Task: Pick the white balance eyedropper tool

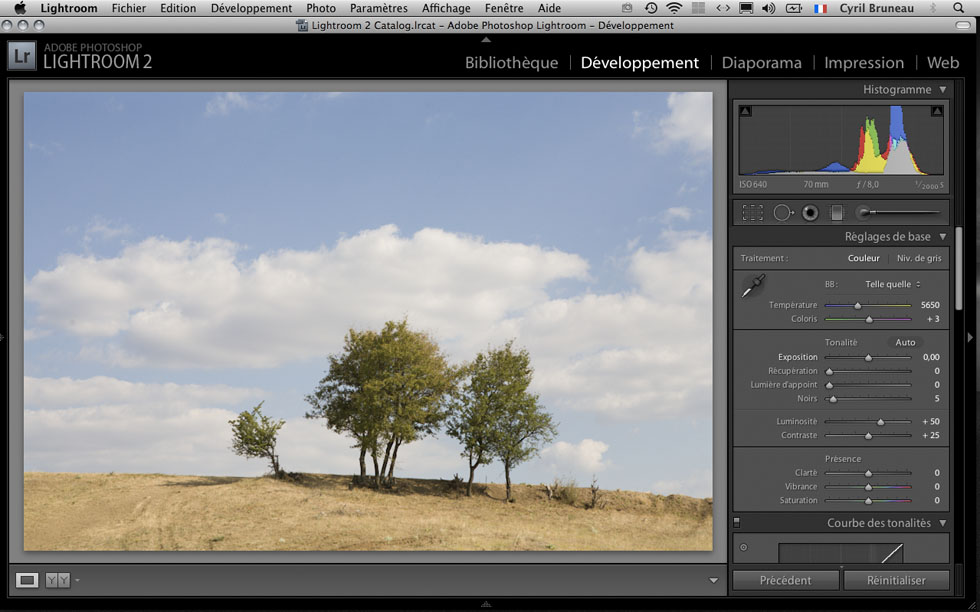Action: 753,286
